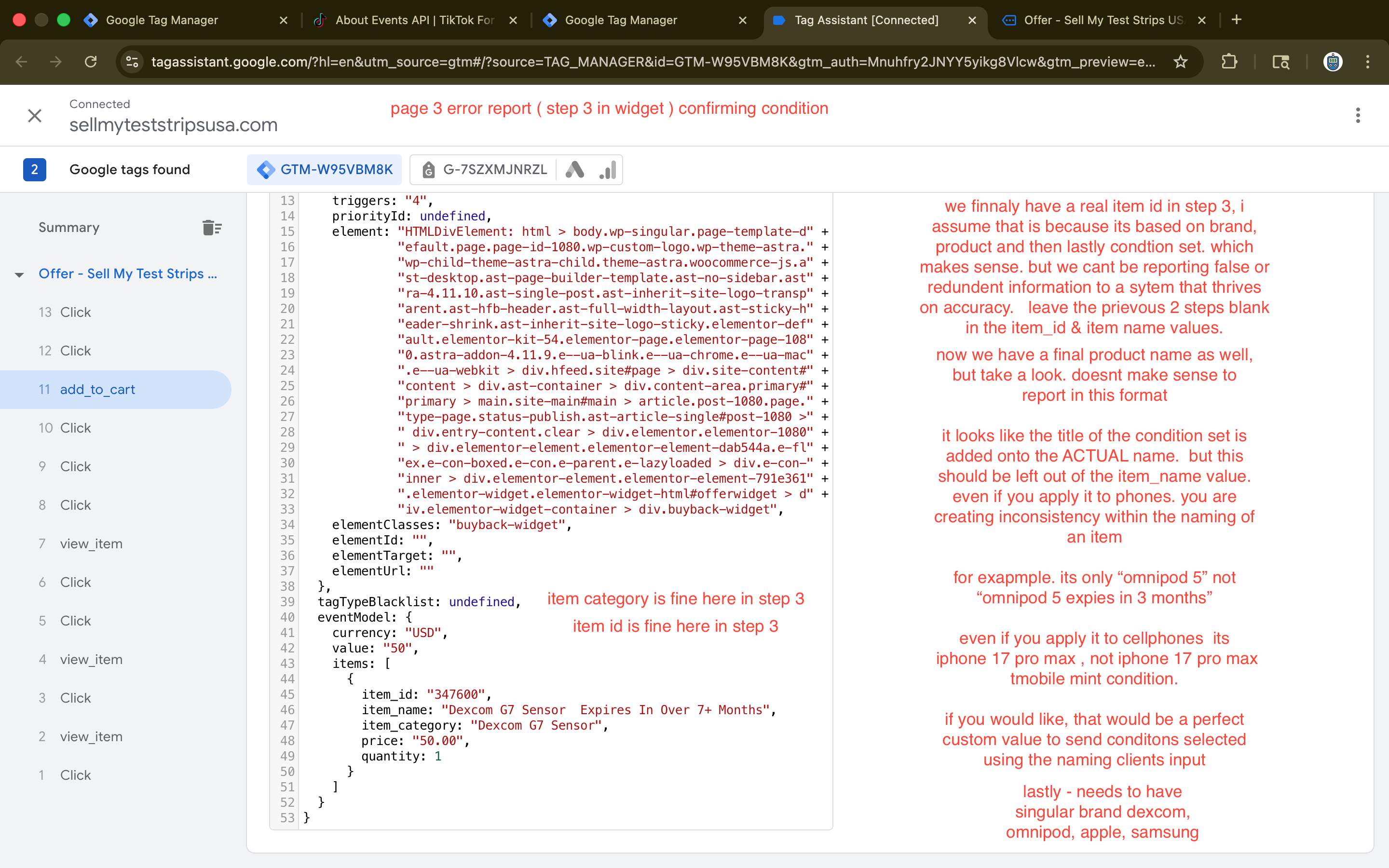Click the sellmyteststripsusa.com domain heading

(173, 124)
